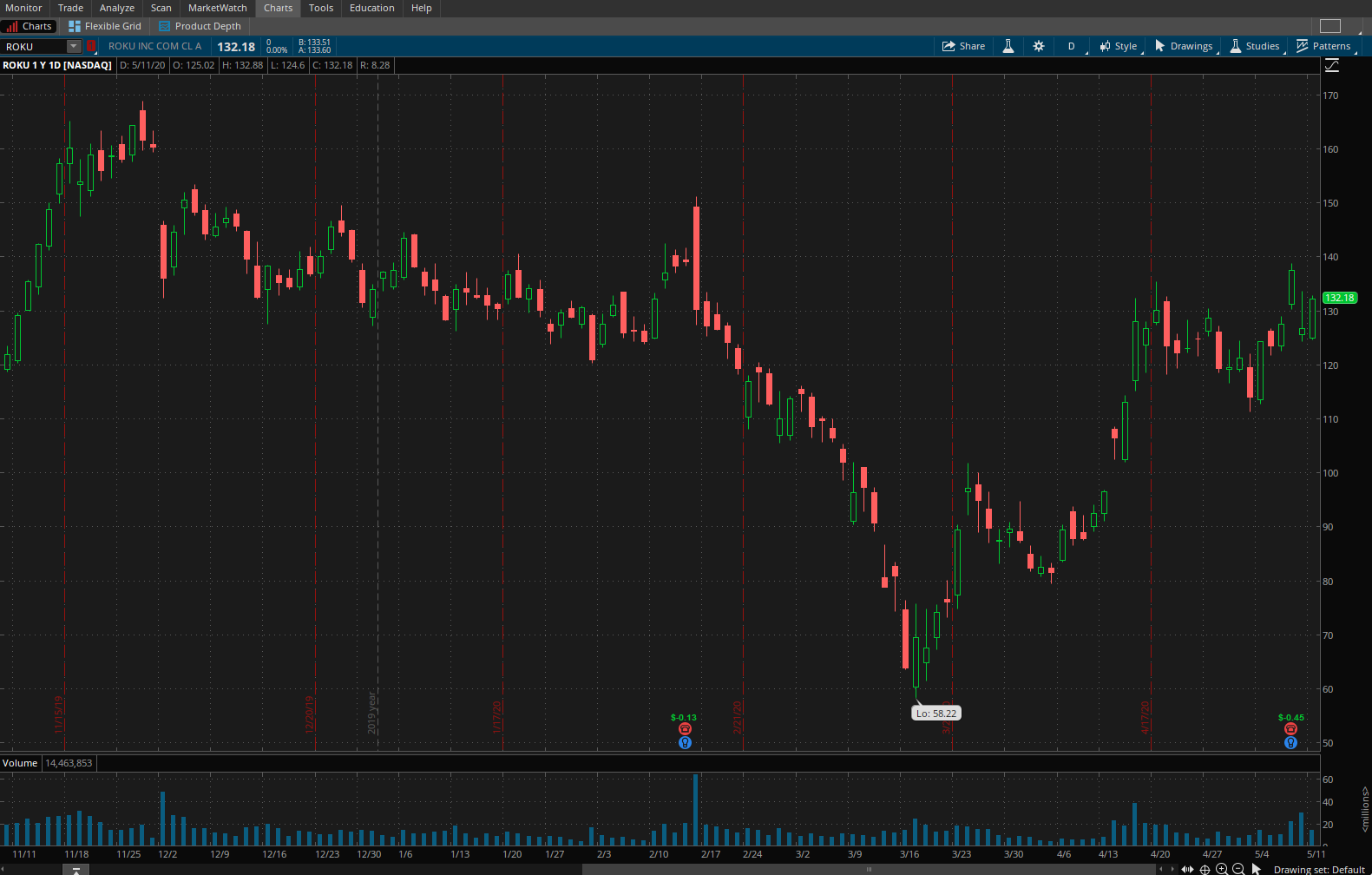The image size is (1372, 875).
Task: Click the blue earnings lightbulb icon in May
Action: pyautogui.click(x=1290, y=742)
